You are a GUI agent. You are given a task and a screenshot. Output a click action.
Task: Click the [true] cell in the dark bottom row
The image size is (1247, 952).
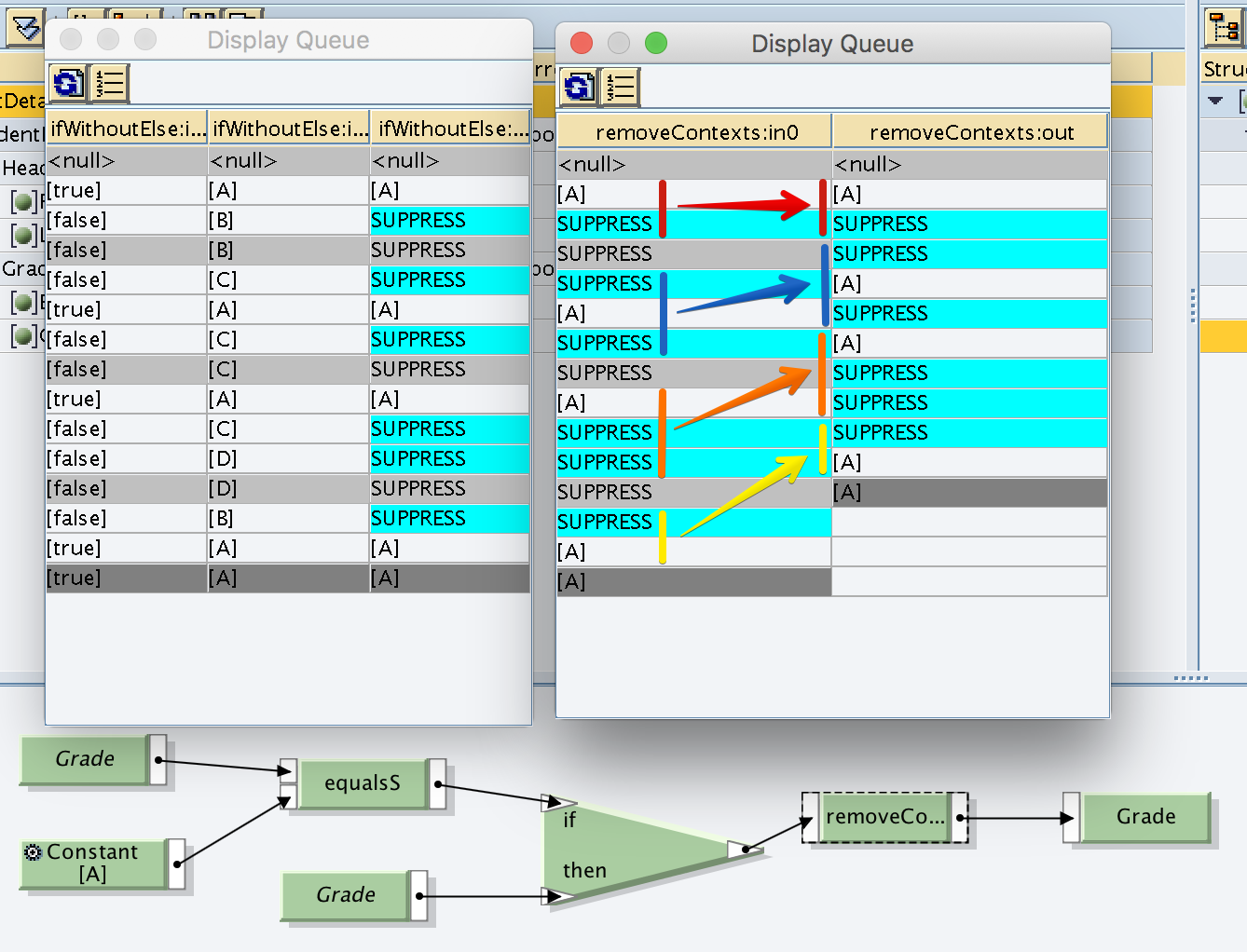tap(127, 578)
